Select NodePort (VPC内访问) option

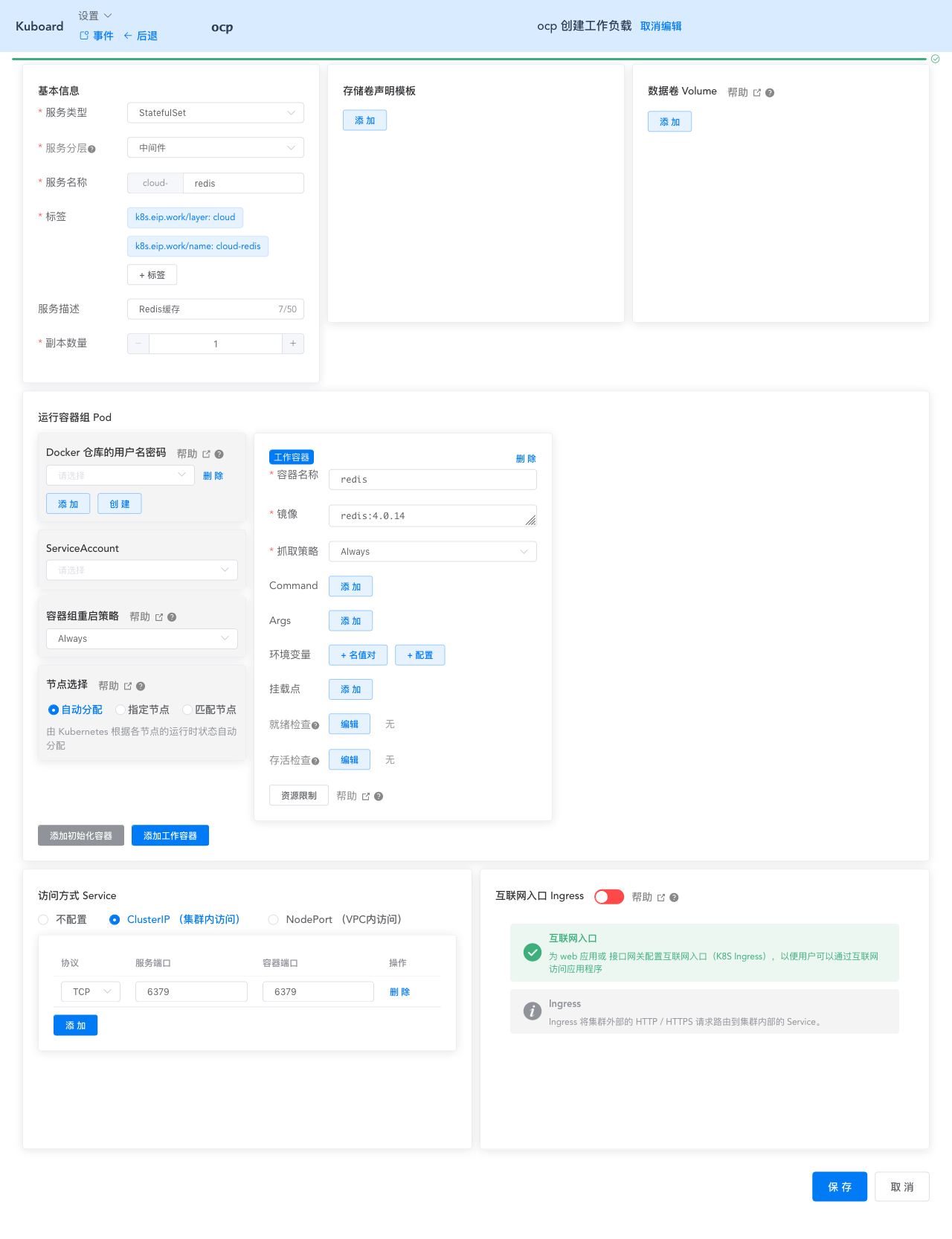[x=335, y=920]
